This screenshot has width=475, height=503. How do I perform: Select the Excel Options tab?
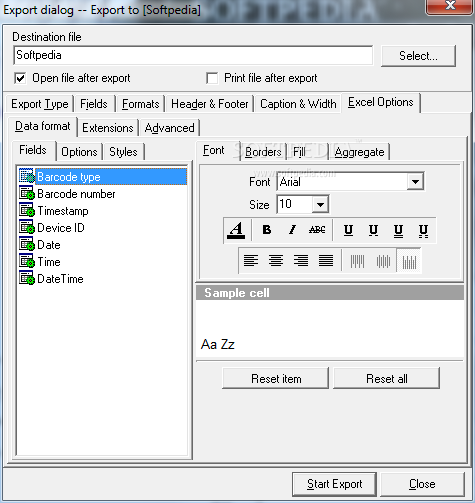[x=381, y=102]
